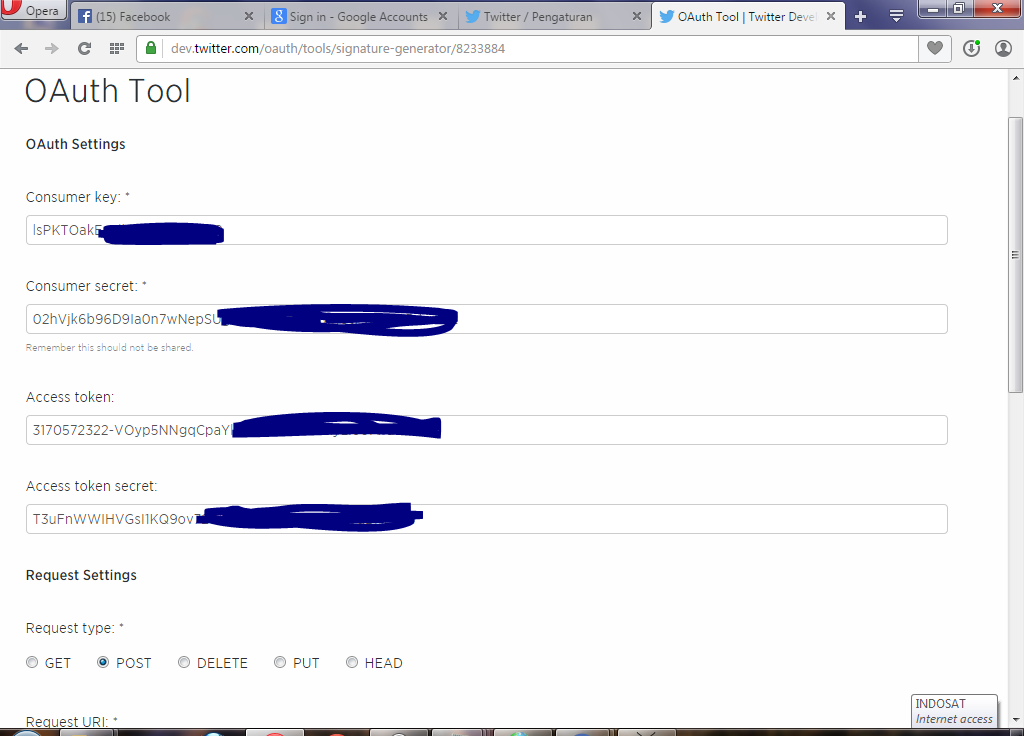Click the INDOSAT Internet access tooltip
This screenshot has height=736, width=1024.
click(954, 711)
